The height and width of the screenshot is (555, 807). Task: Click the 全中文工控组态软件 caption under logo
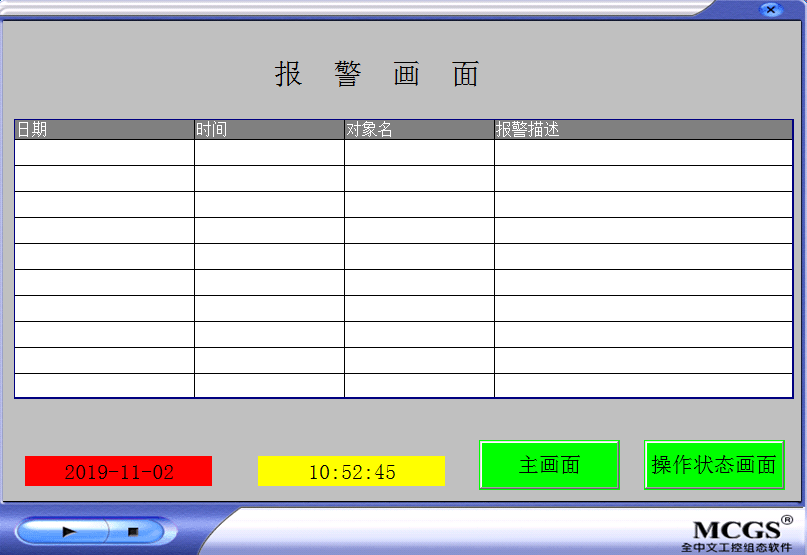735,547
